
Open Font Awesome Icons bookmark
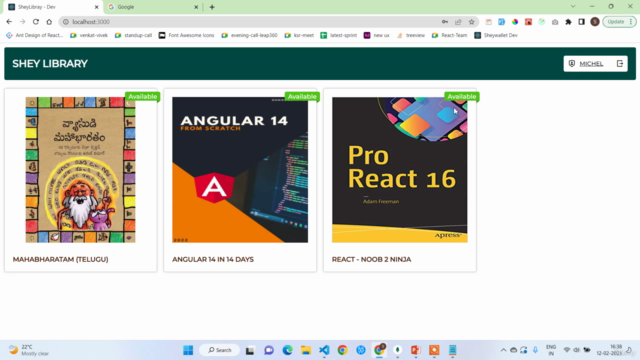click(187, 36)
